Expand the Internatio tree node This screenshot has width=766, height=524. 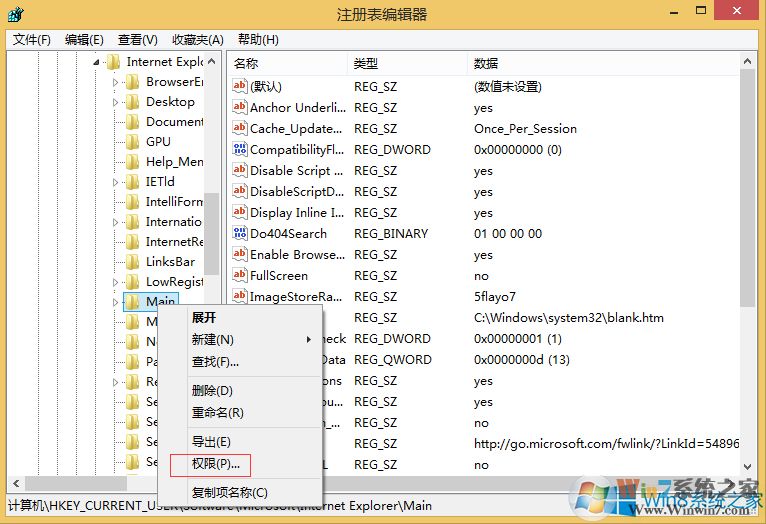[115, 222]
